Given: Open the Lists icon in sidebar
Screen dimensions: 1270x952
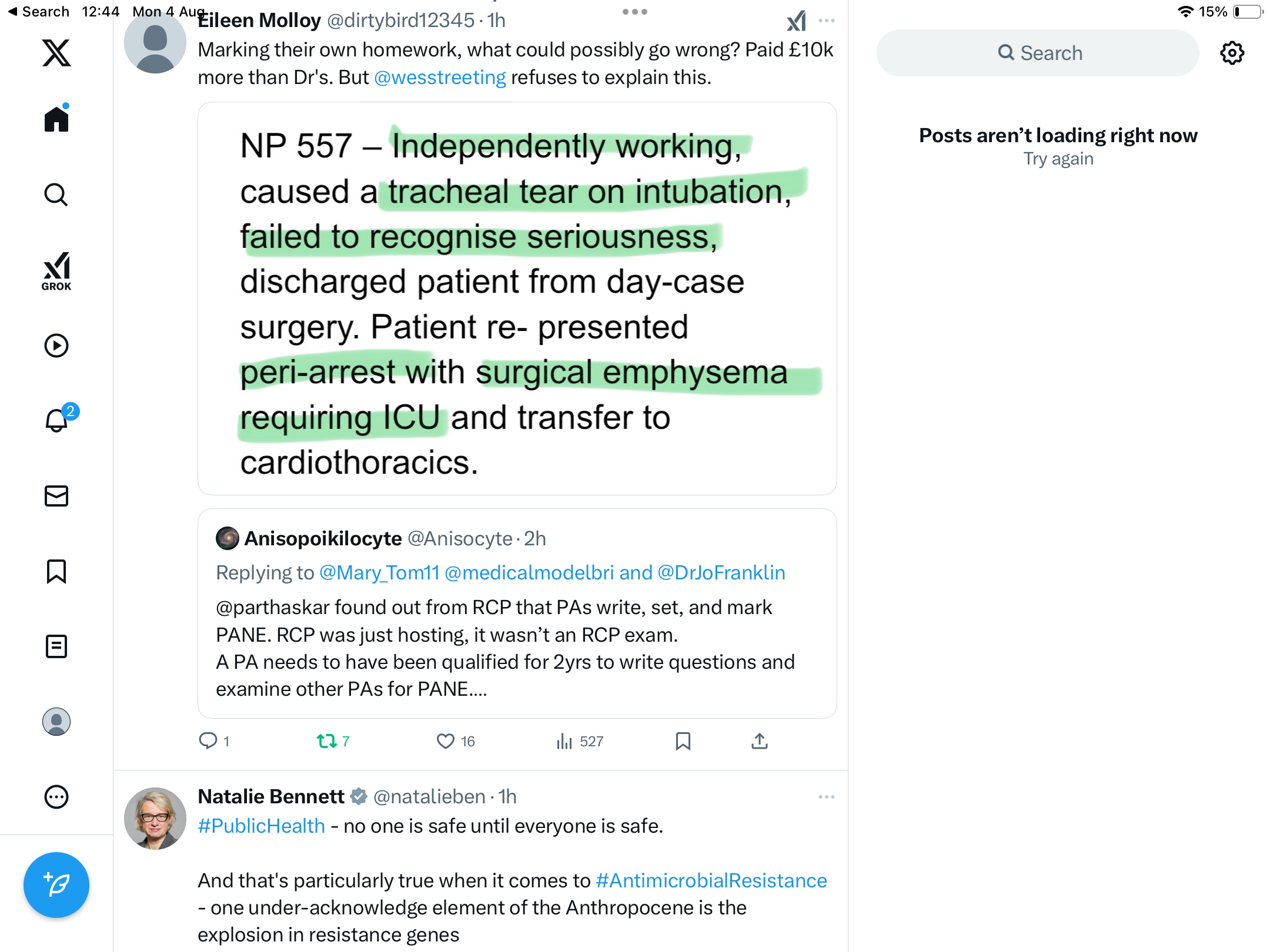Looking at the screenshot, I should 56,646.
